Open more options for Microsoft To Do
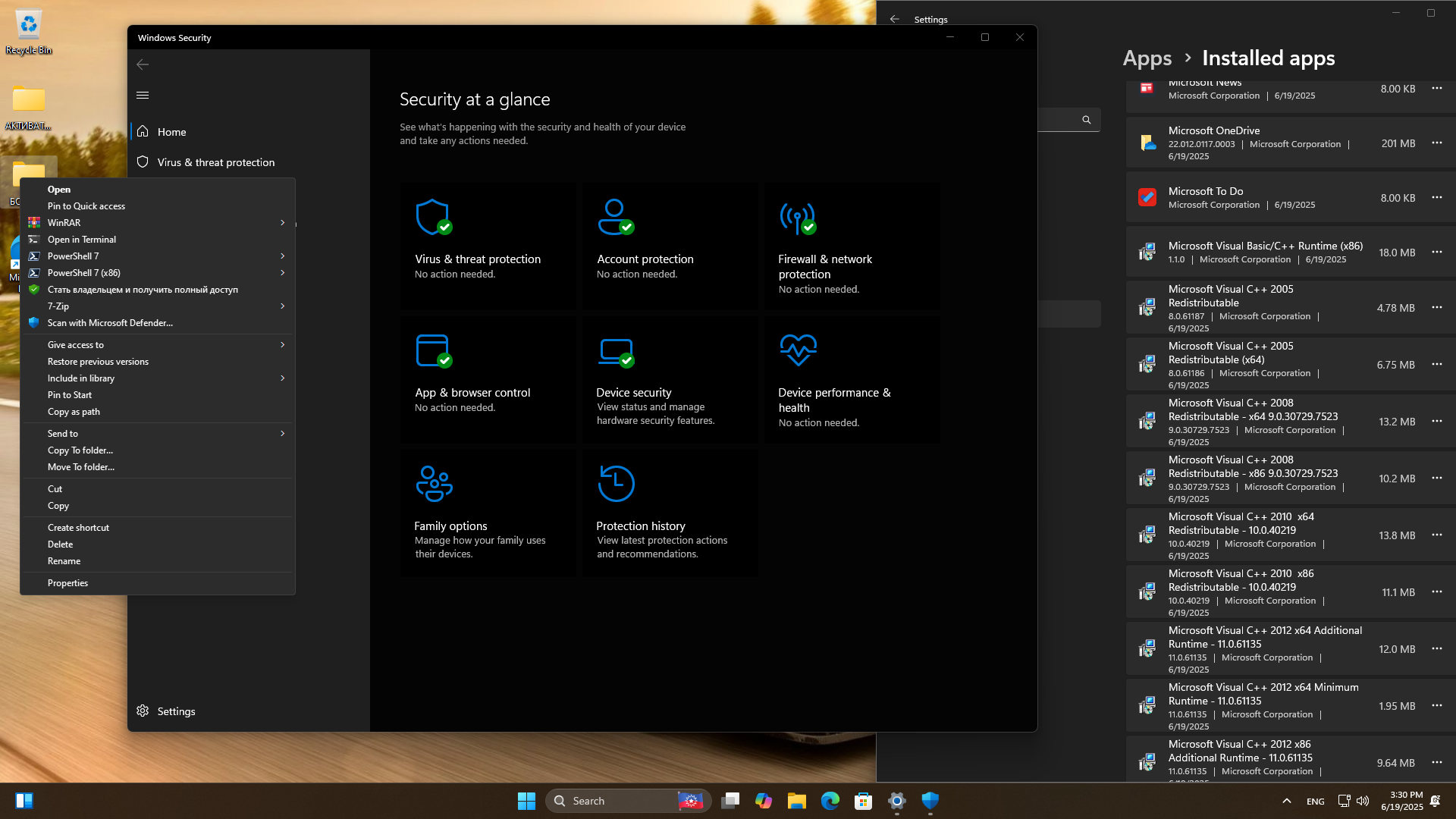 coord(1437,198)
